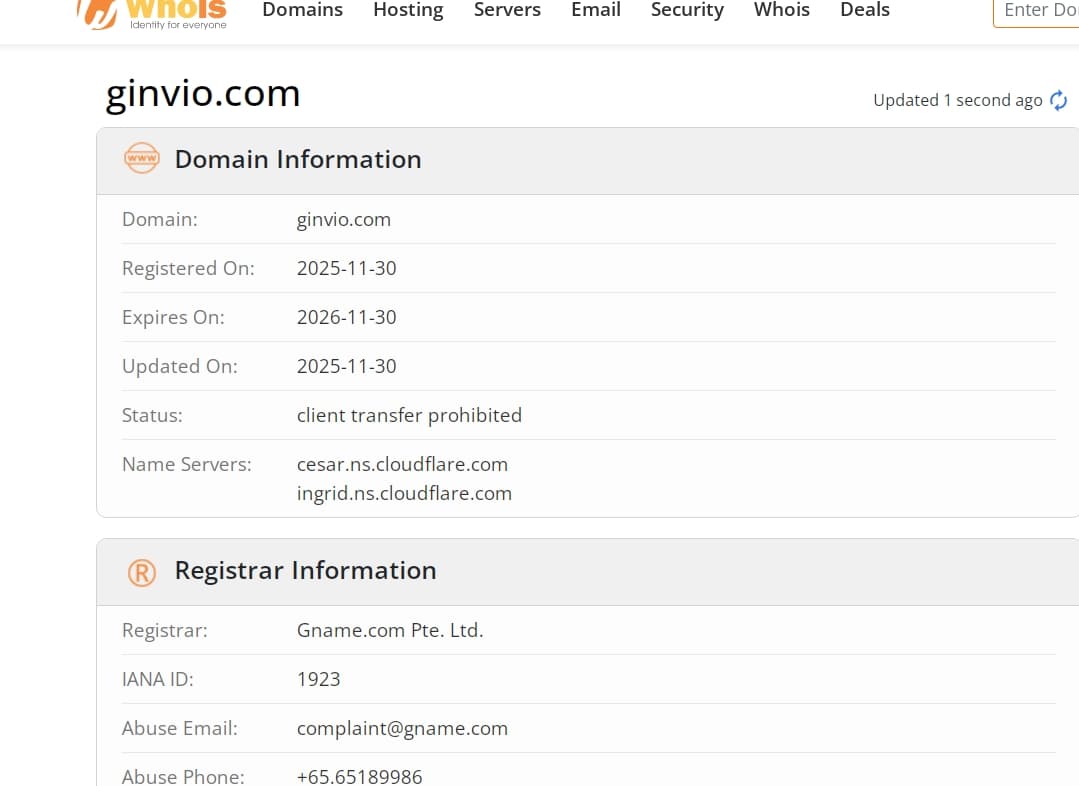Click the 'Abuse Email:' label
The height and width of the screenshot is (786, 1079).
click(180, 728)
